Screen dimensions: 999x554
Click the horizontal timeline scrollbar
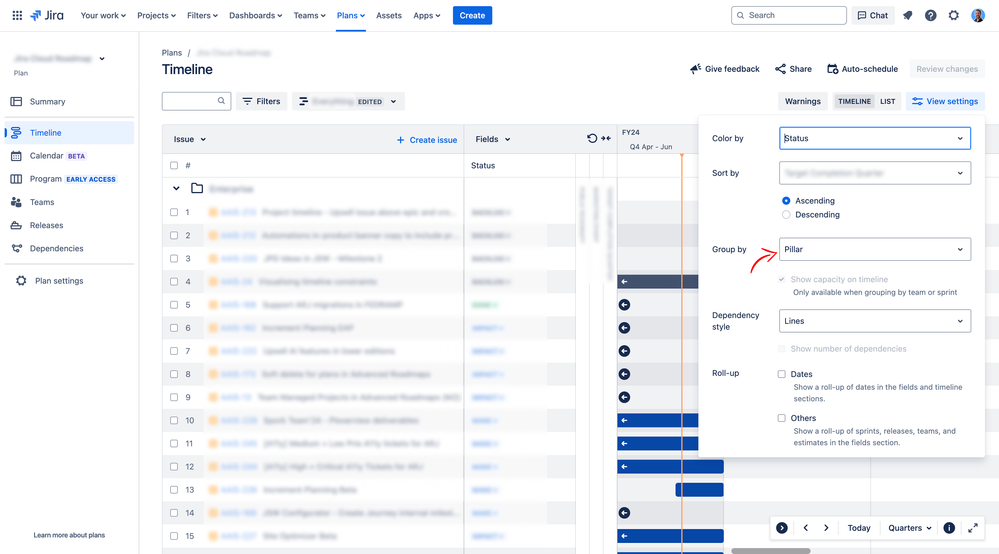click(771, 551)
